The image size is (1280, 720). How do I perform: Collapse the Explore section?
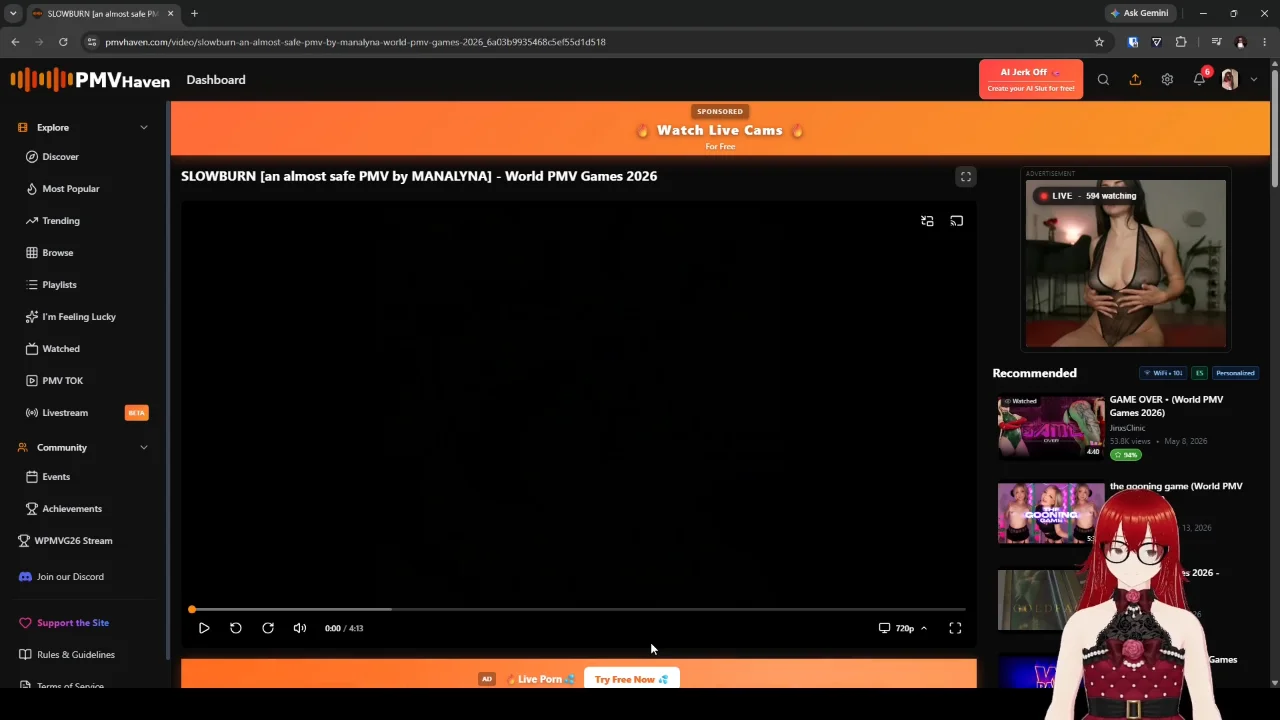(144, 128)
